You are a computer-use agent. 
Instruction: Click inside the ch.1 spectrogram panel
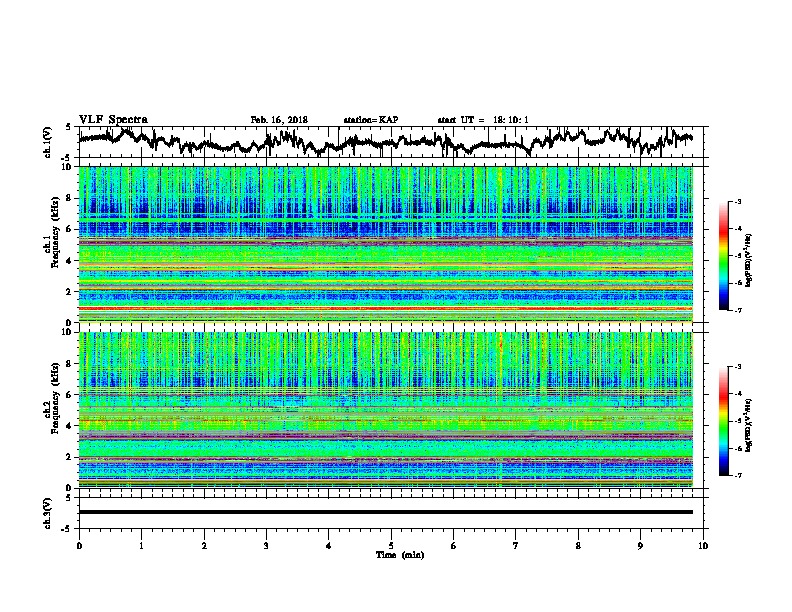tap(385, 244)
